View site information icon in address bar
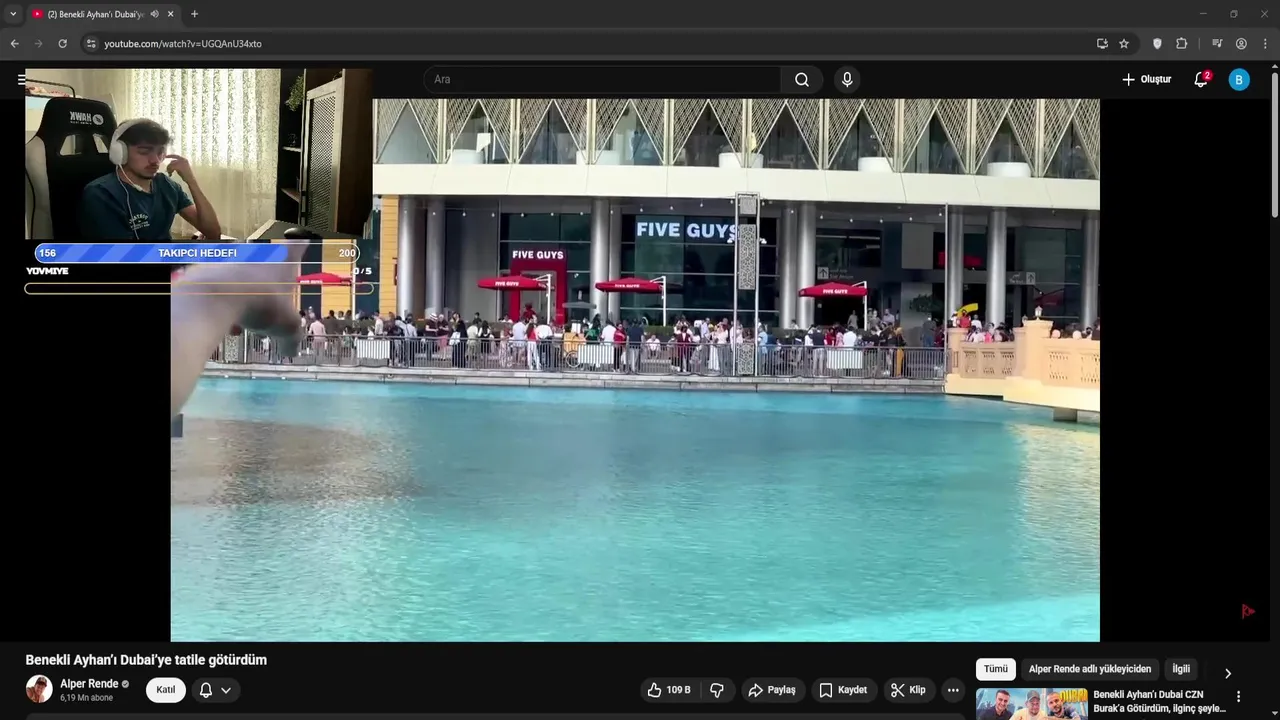1280x720 pixels. [91, 44]
